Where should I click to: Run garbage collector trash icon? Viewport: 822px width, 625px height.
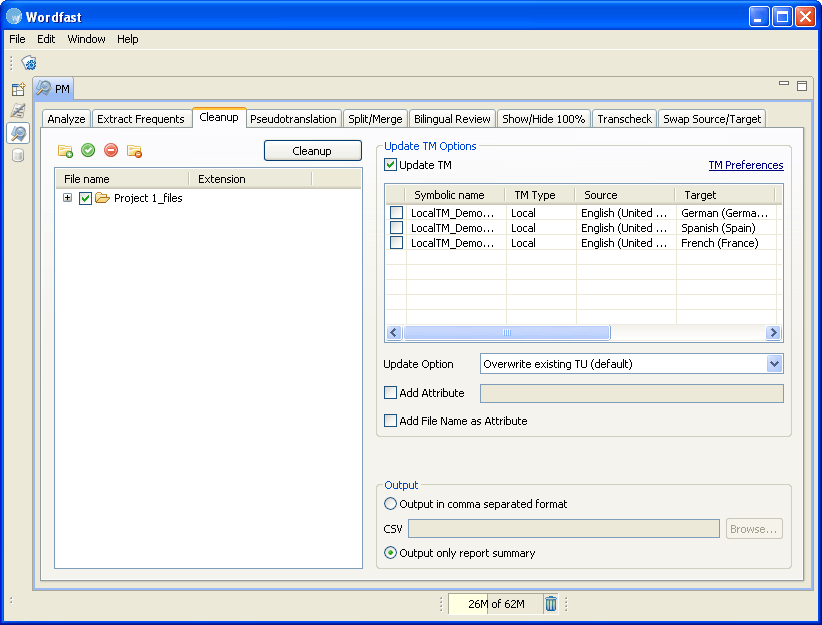coord(550,604)
